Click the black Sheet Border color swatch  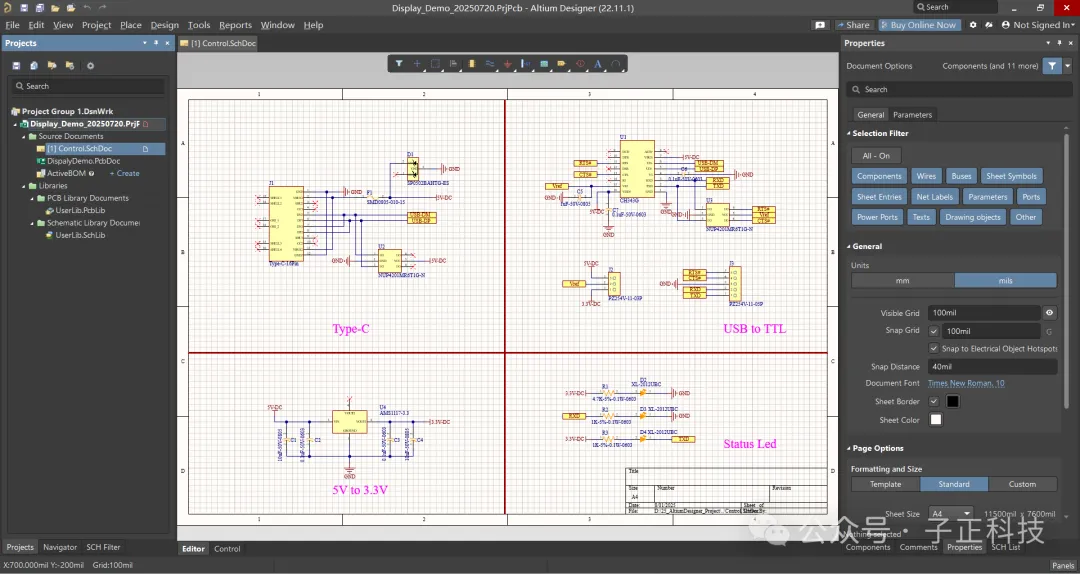[953, 401]
